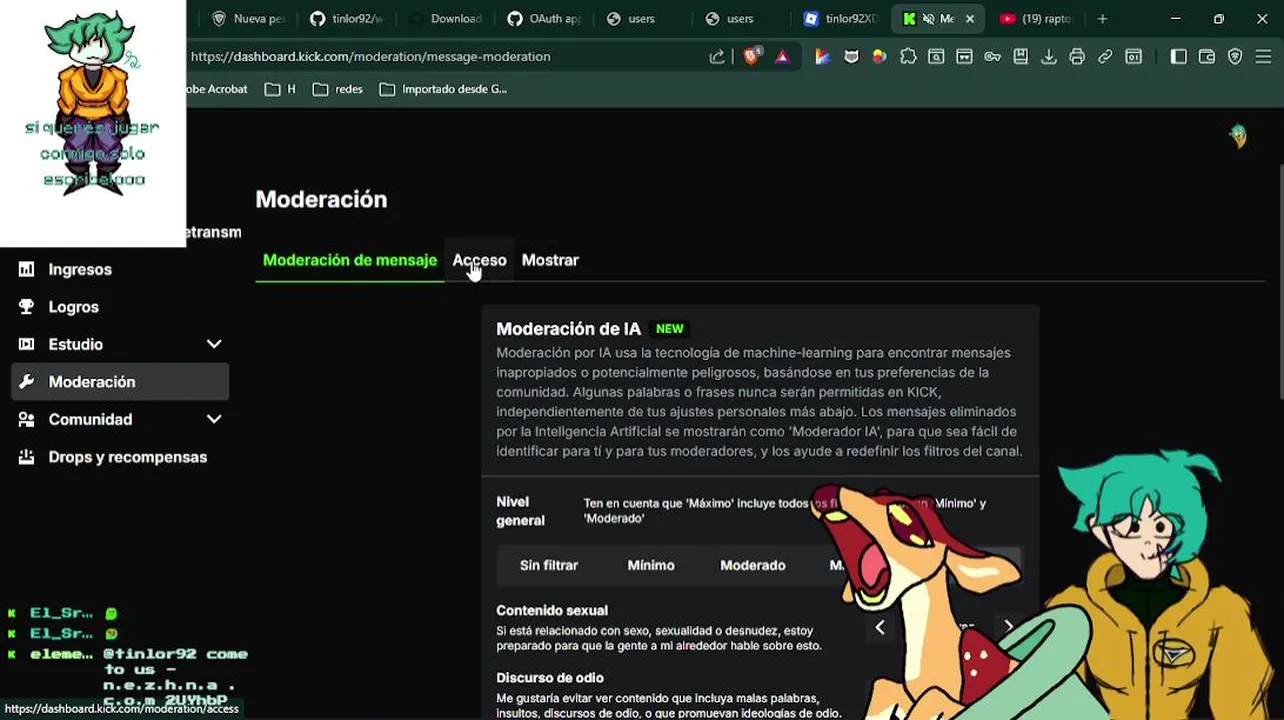1284x720 pixels.
Task: Set general level to Sin filtrar
Action: 549,565
